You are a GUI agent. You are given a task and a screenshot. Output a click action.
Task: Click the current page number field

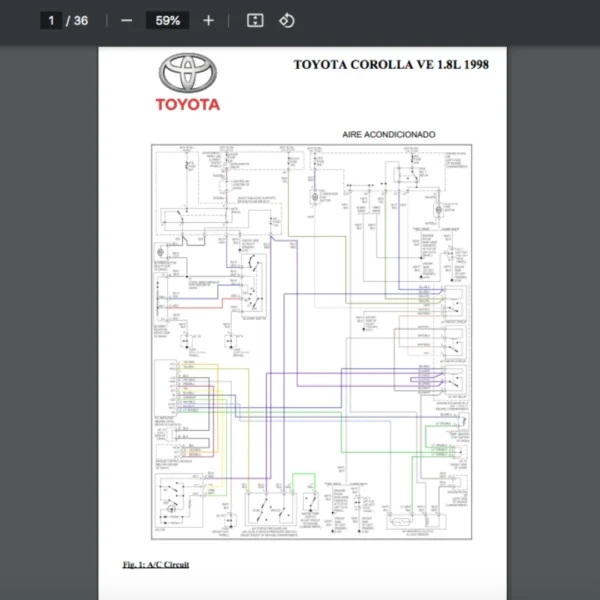point(50,21)
